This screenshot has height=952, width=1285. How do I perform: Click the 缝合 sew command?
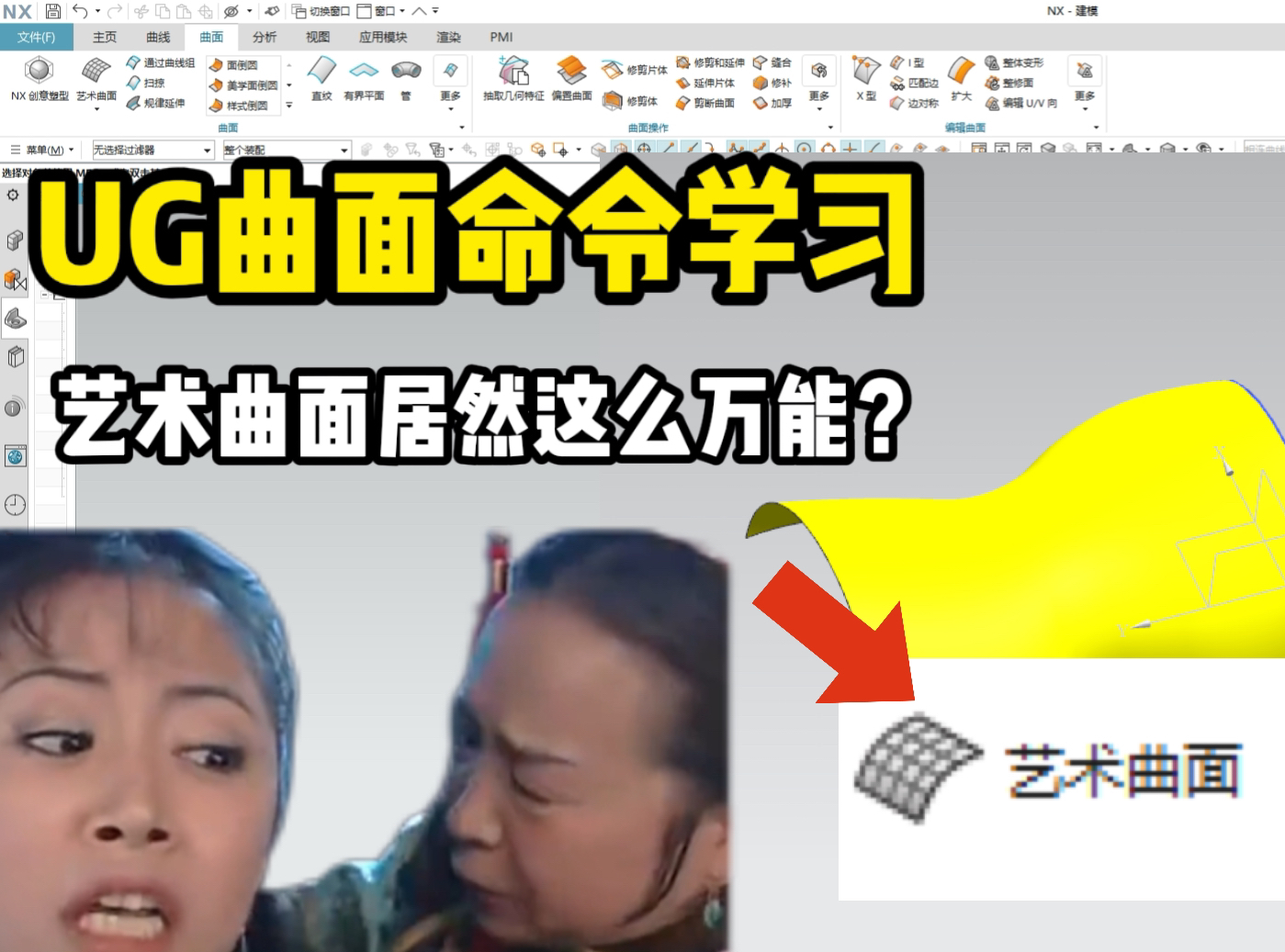click(x=772, y=63)
